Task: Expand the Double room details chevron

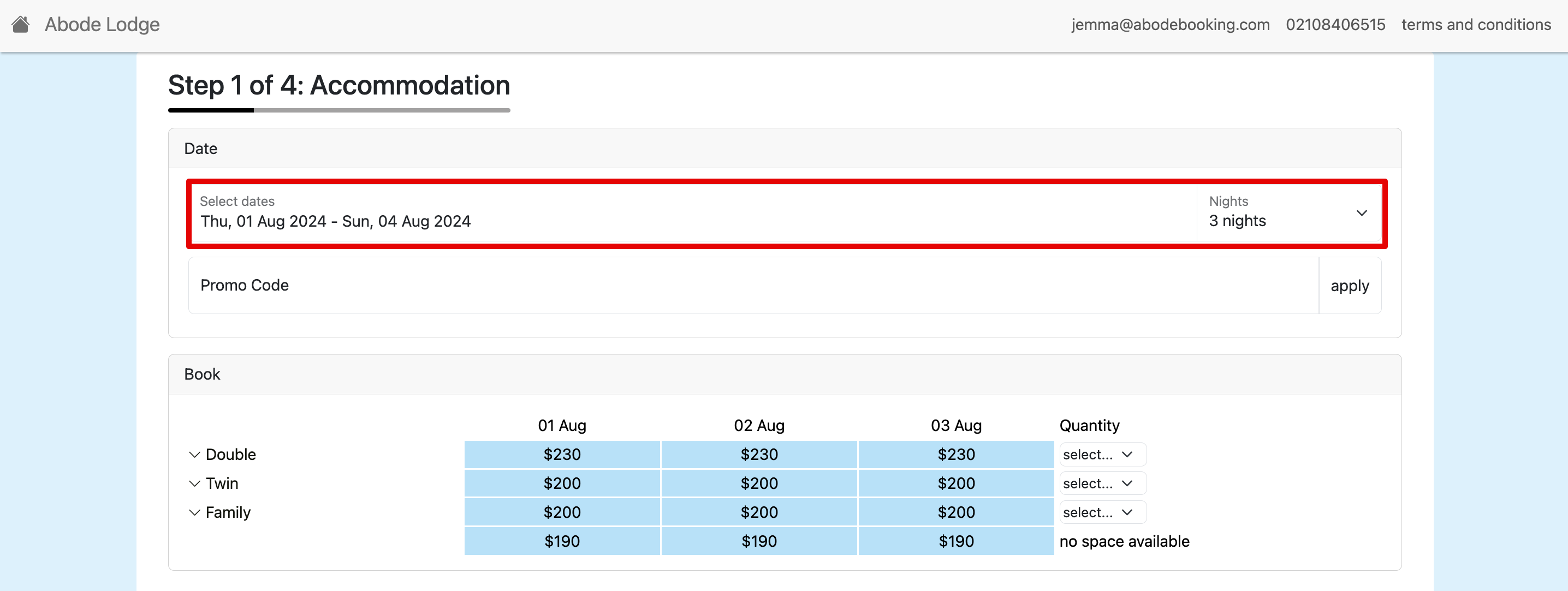Action: point(194,454)
